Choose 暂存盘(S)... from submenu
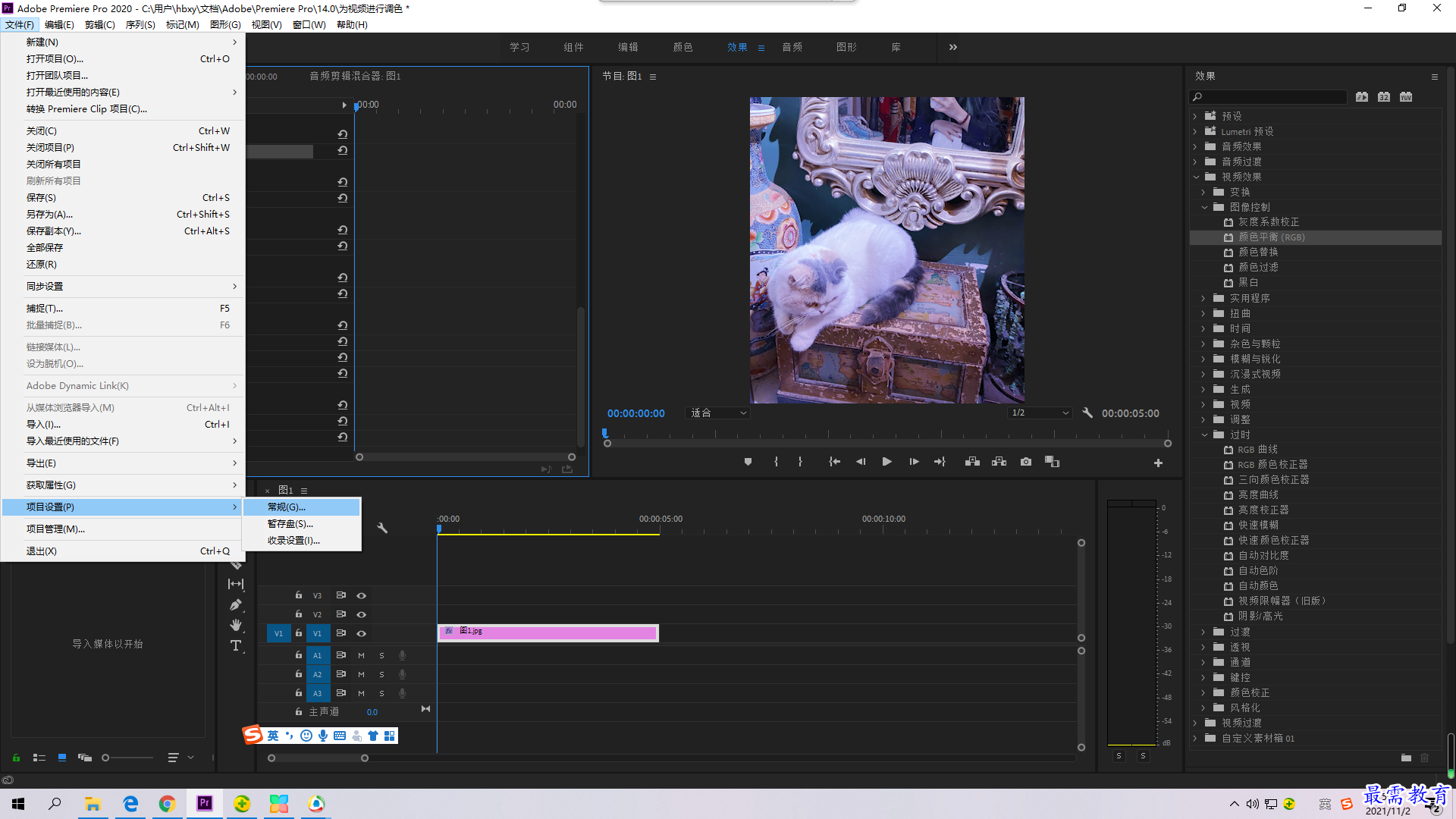This screenshot has height=819, width=1456. click(x=301, y=523)
